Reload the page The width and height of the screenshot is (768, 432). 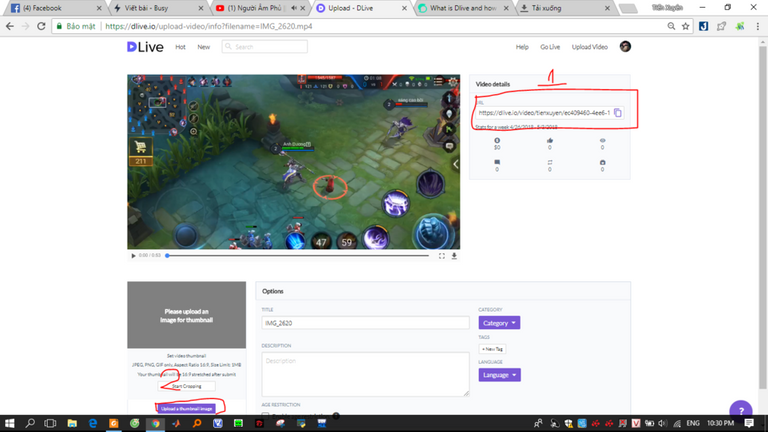point(41,26)
